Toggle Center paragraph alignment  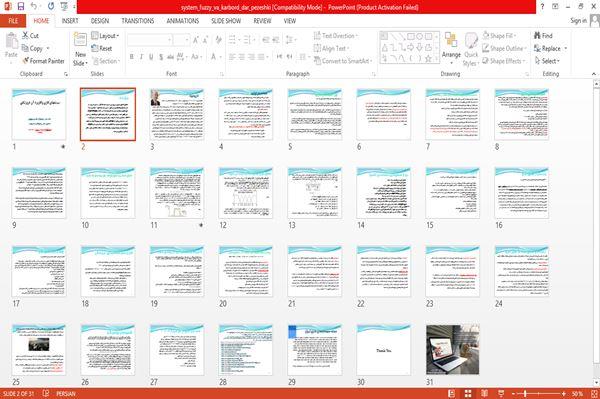click(x=242, y=57)
